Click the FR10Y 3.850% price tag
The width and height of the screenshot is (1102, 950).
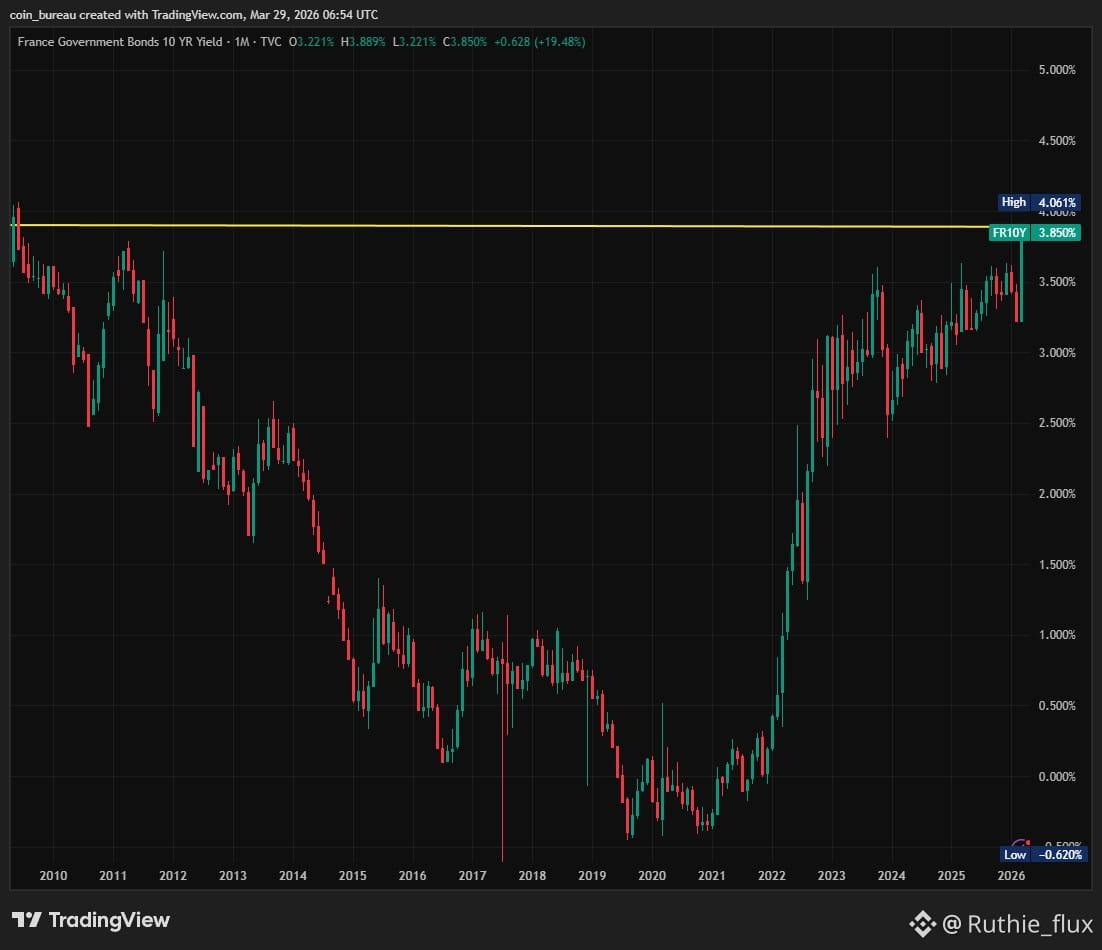(1035, 233)
